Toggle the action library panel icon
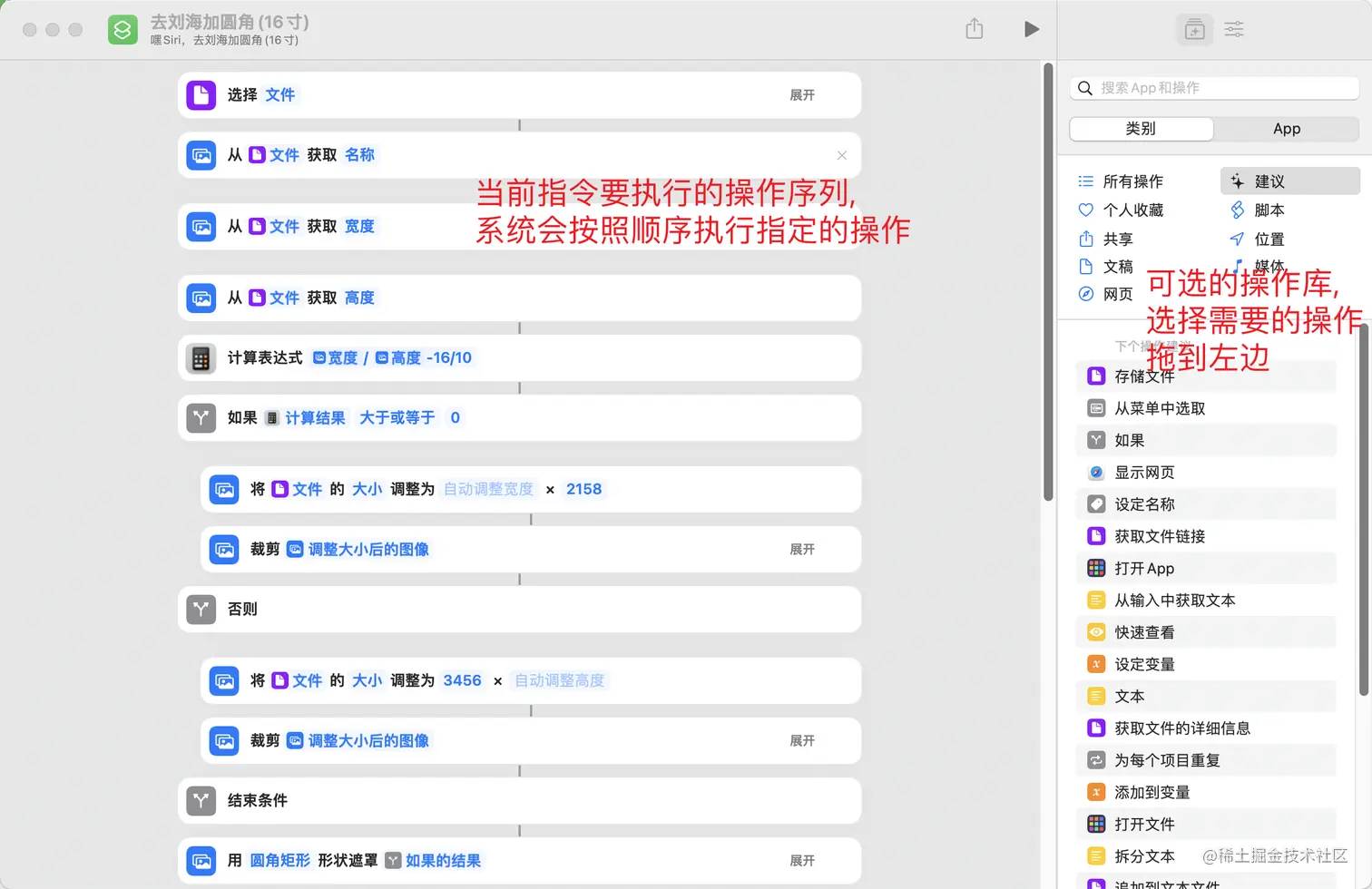The height and width of the screenshot is (889, 1372). [1194, 29]
